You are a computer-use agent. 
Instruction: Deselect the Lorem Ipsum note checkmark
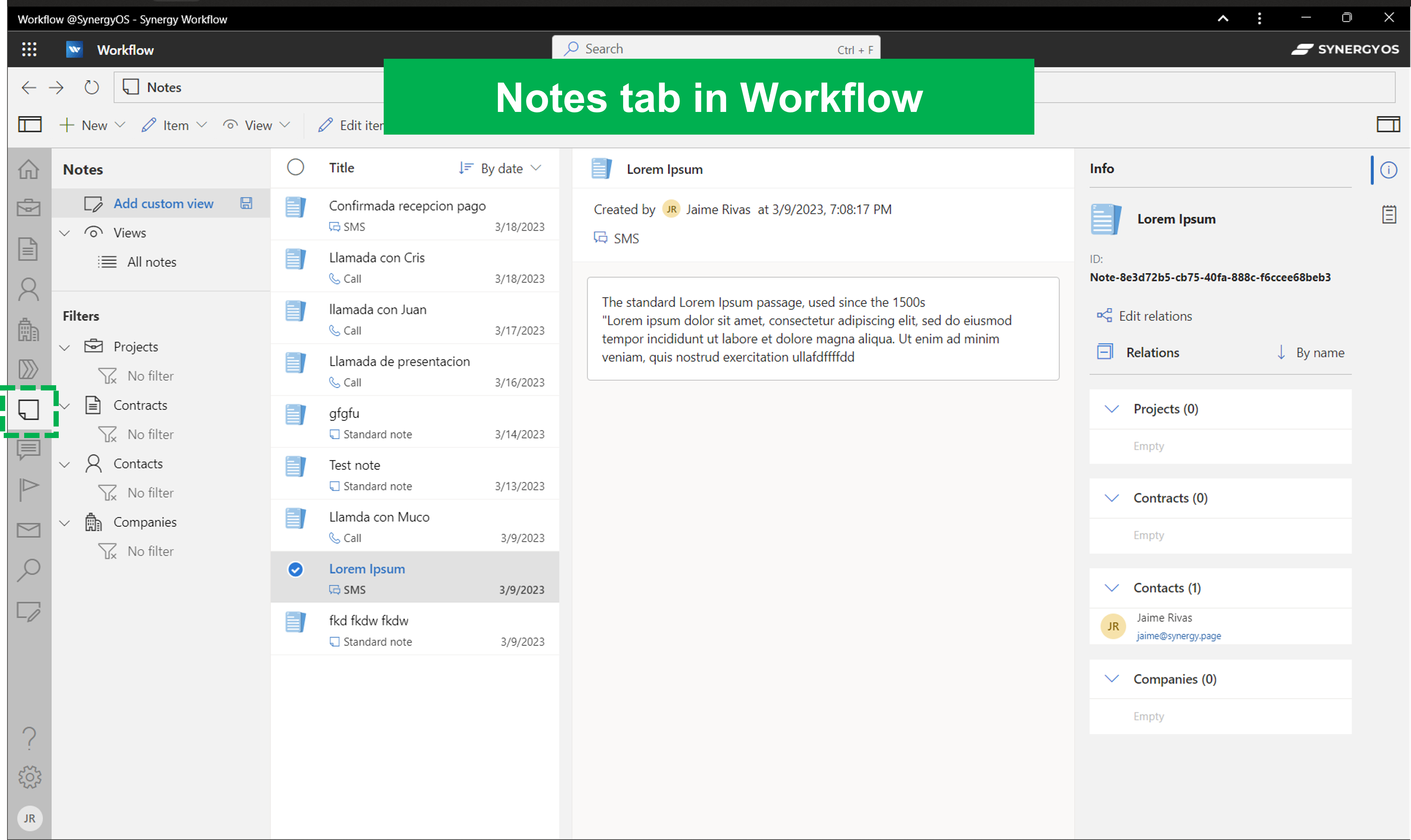296,569
